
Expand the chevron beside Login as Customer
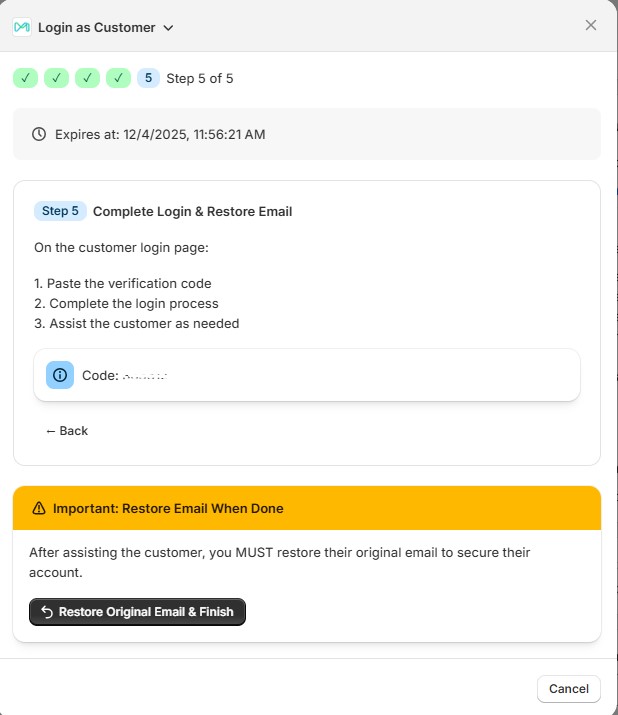pos(168,28)
